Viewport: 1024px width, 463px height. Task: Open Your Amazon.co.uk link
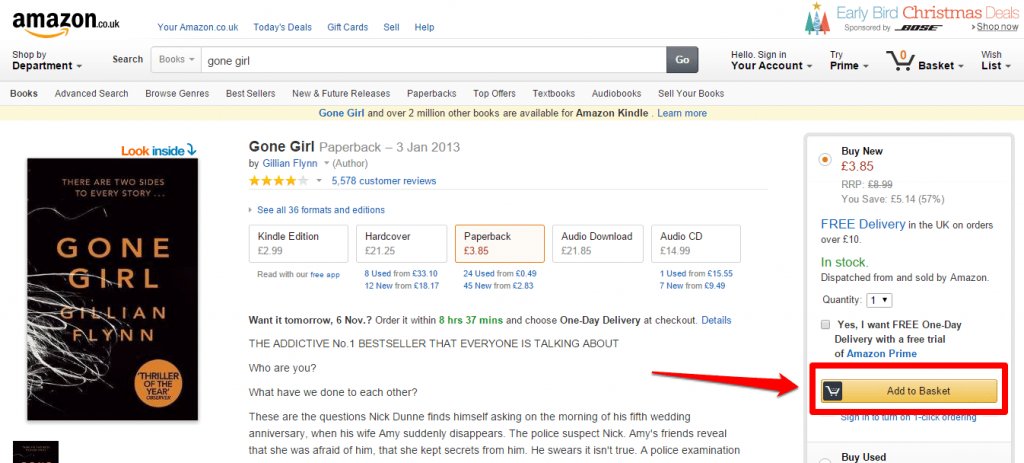[x=198, y=27]
